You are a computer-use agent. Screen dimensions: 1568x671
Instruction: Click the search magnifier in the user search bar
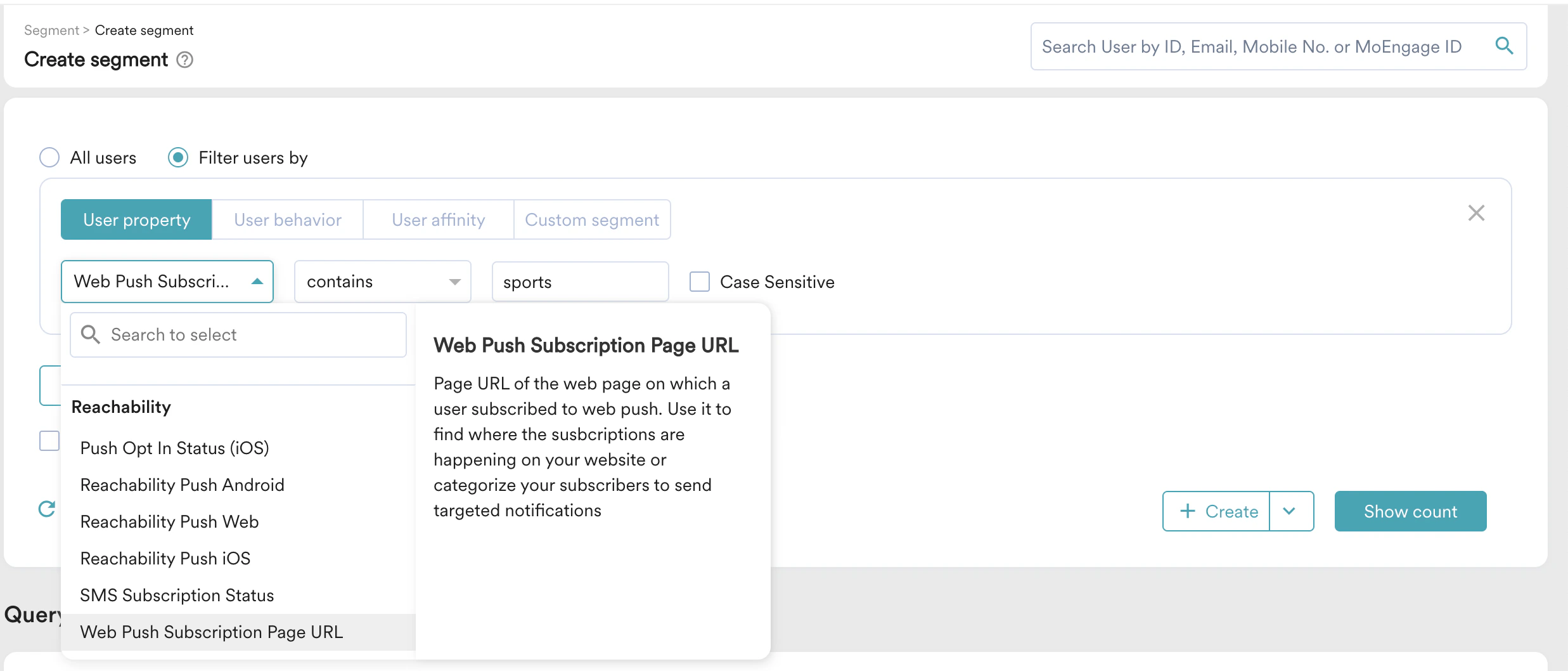1505,46
